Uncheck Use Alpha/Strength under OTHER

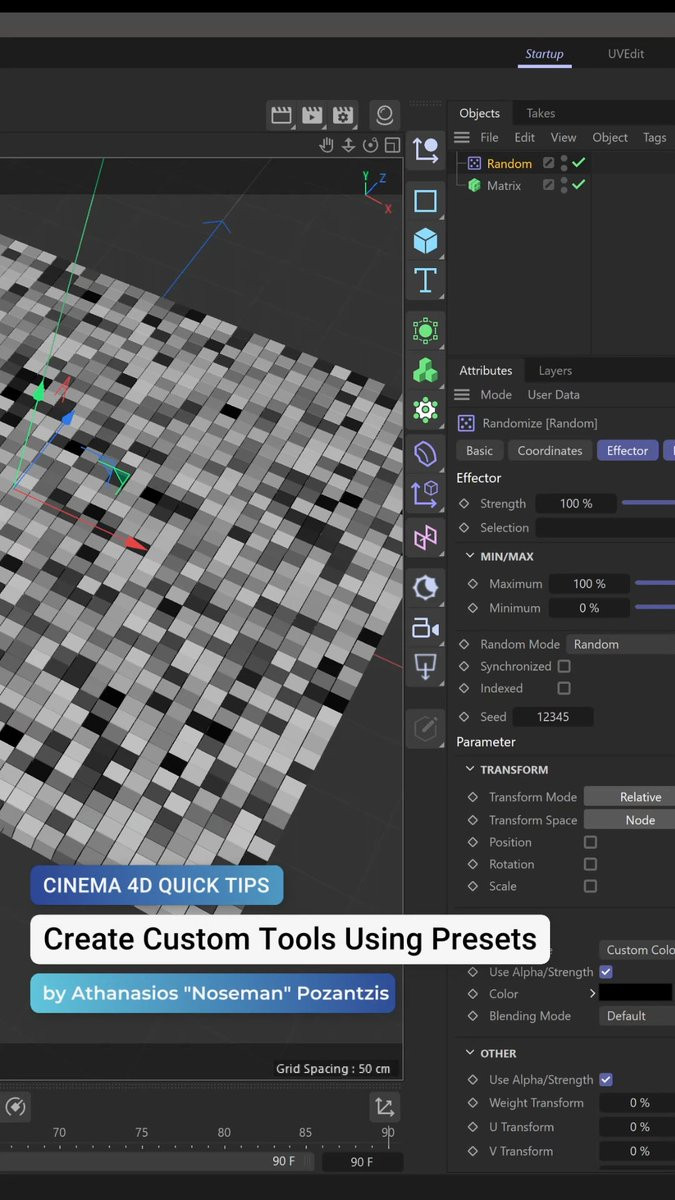tap(606, 1080)
